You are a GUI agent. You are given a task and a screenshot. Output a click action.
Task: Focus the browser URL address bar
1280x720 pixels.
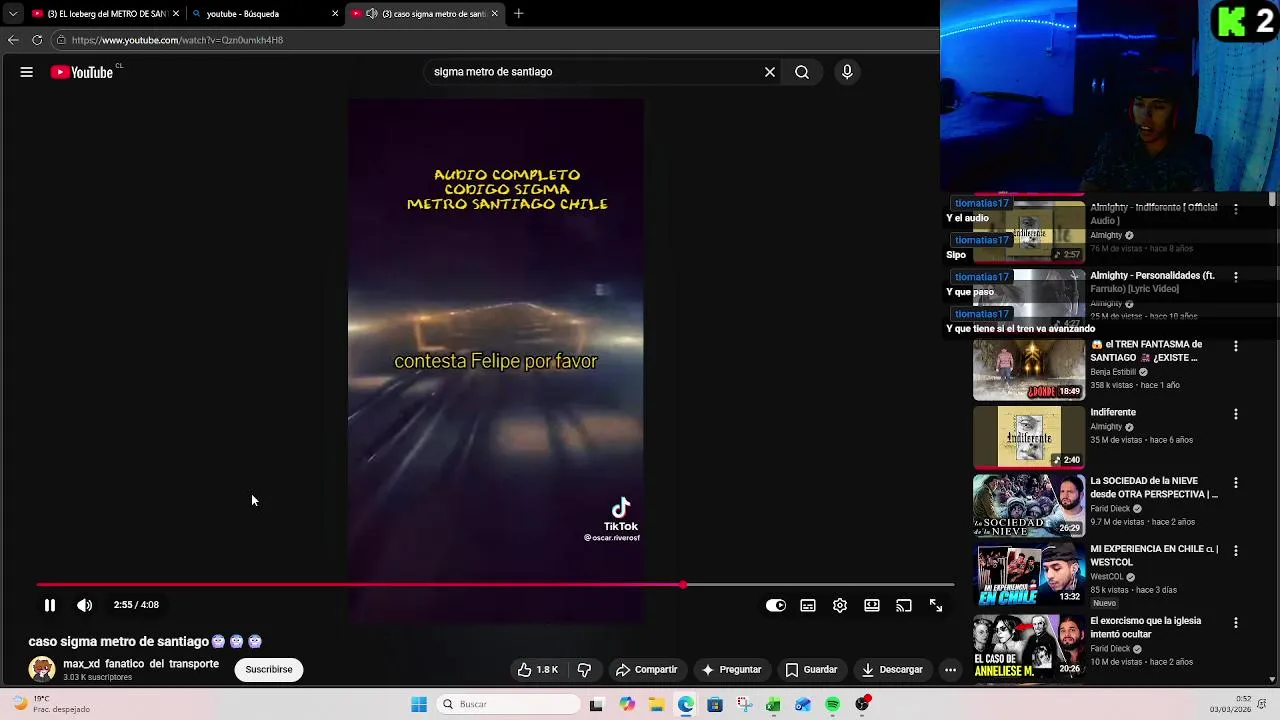click(x=495, y=40)
